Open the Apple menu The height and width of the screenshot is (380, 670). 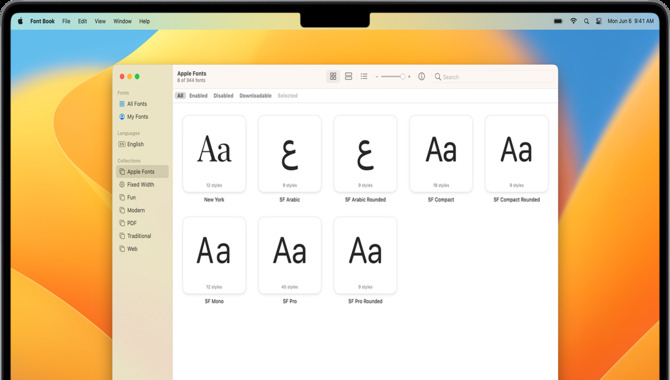click(20, 21)
